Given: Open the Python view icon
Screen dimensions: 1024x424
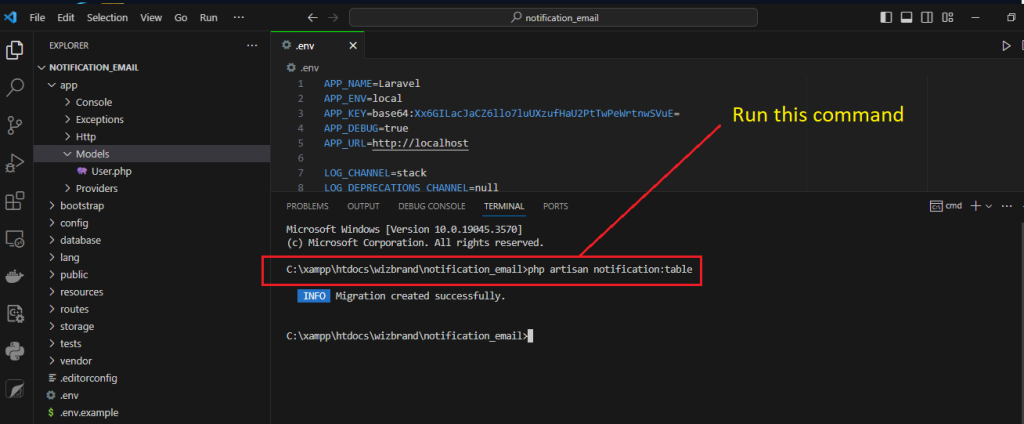Looking at the screenshot, I should [15, 351].
